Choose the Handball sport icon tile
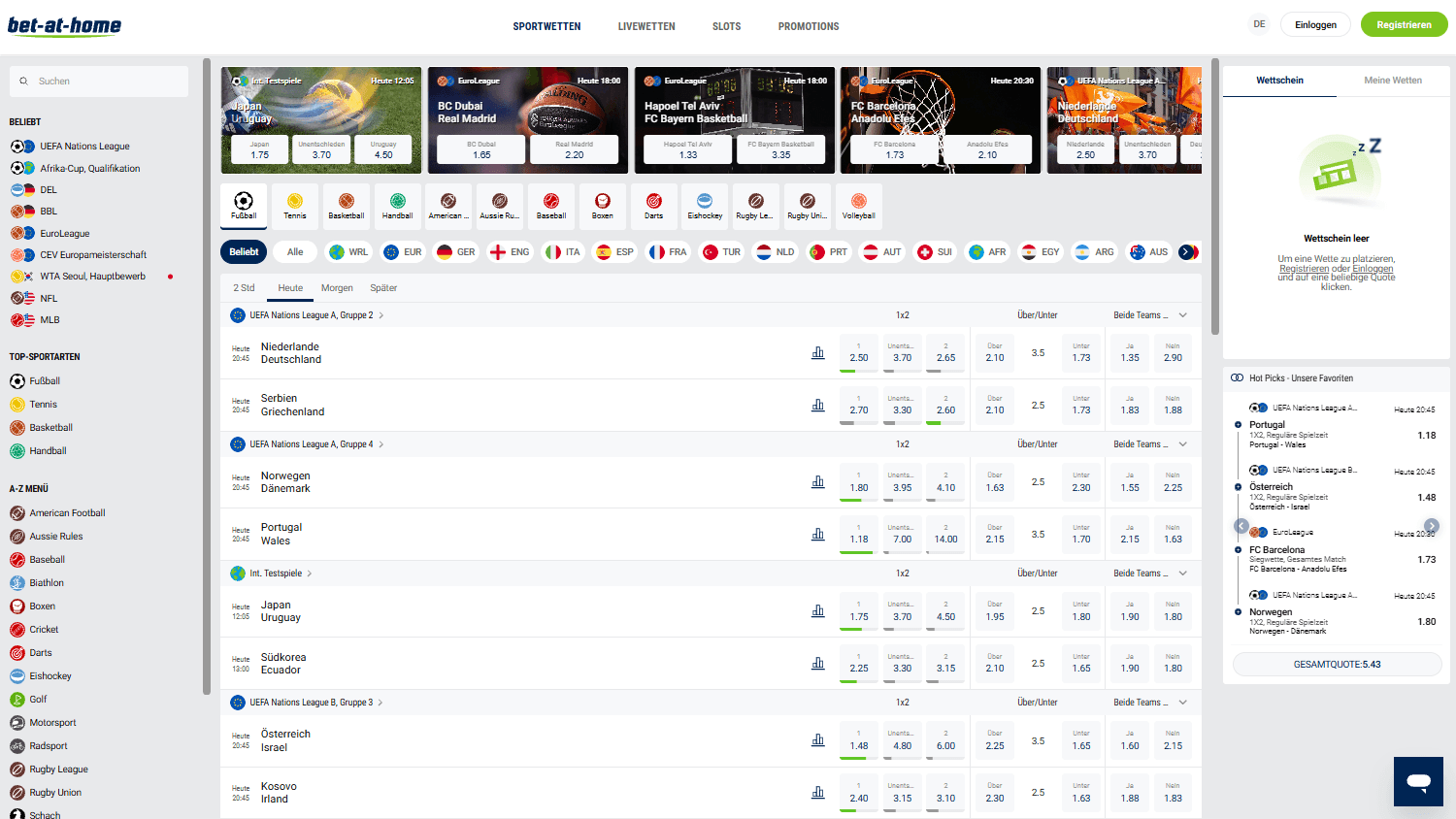1456x819 pixels. coord(398,207)
